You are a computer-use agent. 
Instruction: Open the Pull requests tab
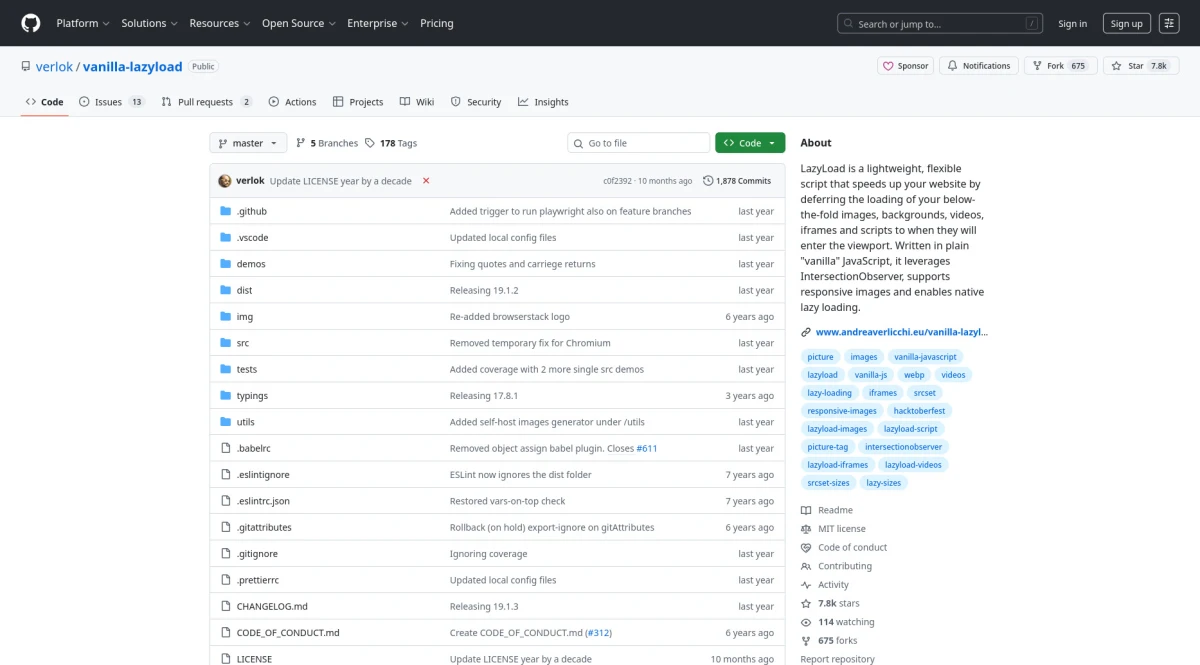(x=205, y=101)
